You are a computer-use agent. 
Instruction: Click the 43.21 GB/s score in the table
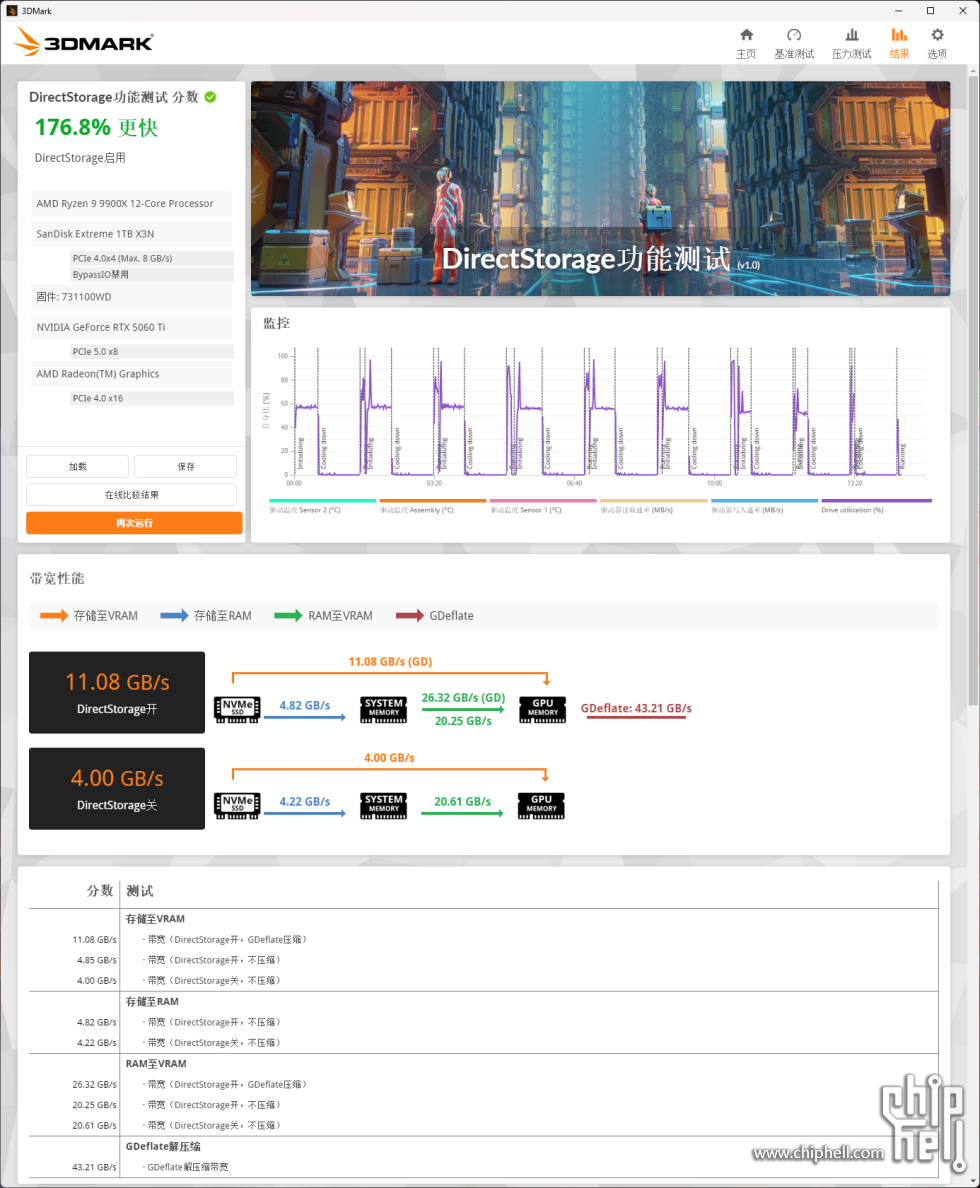(94, 1167)
